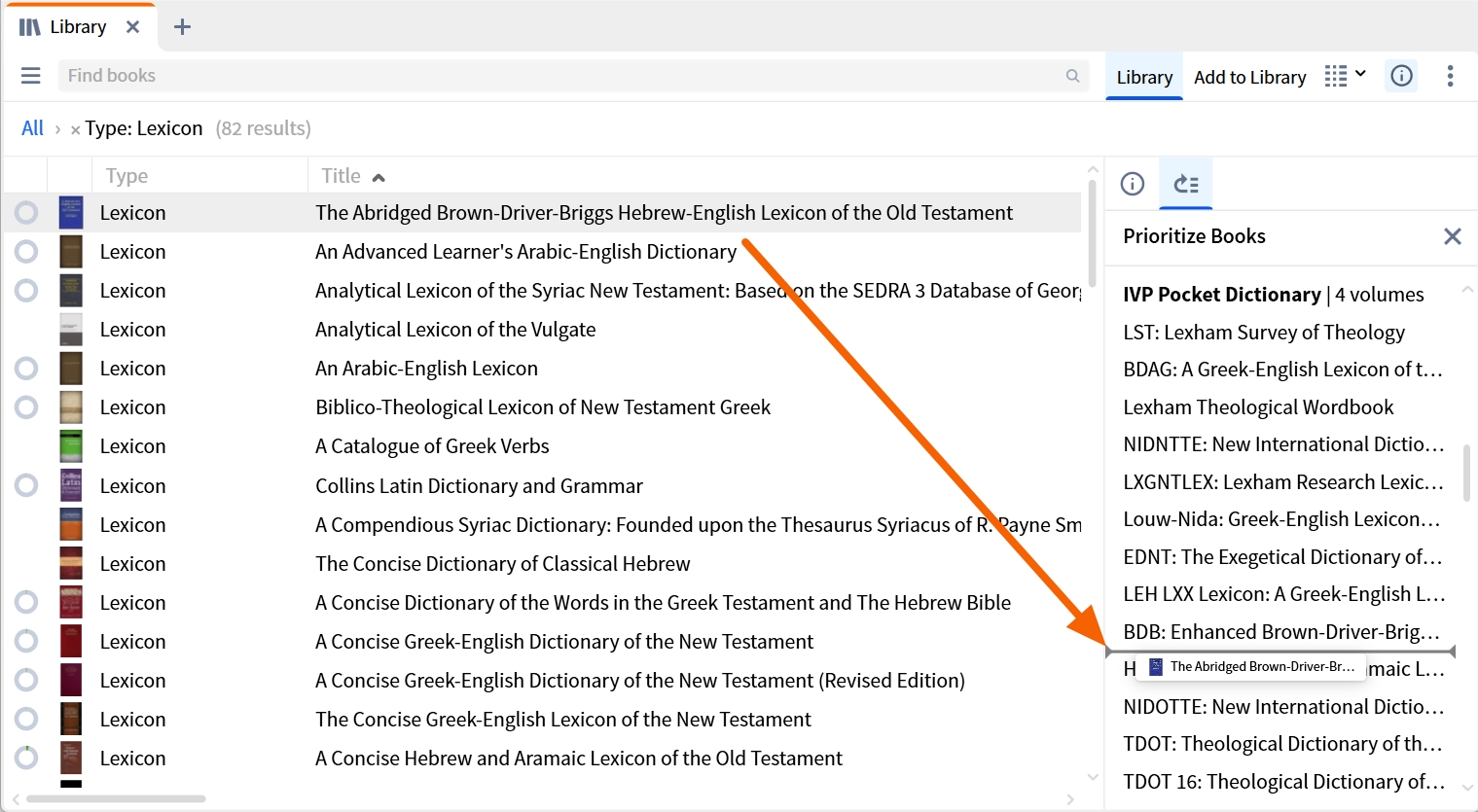Switch to the Prioritize tab in the side panel
The height and width of the screenshot is (812, 1478).
point(1186,184)
